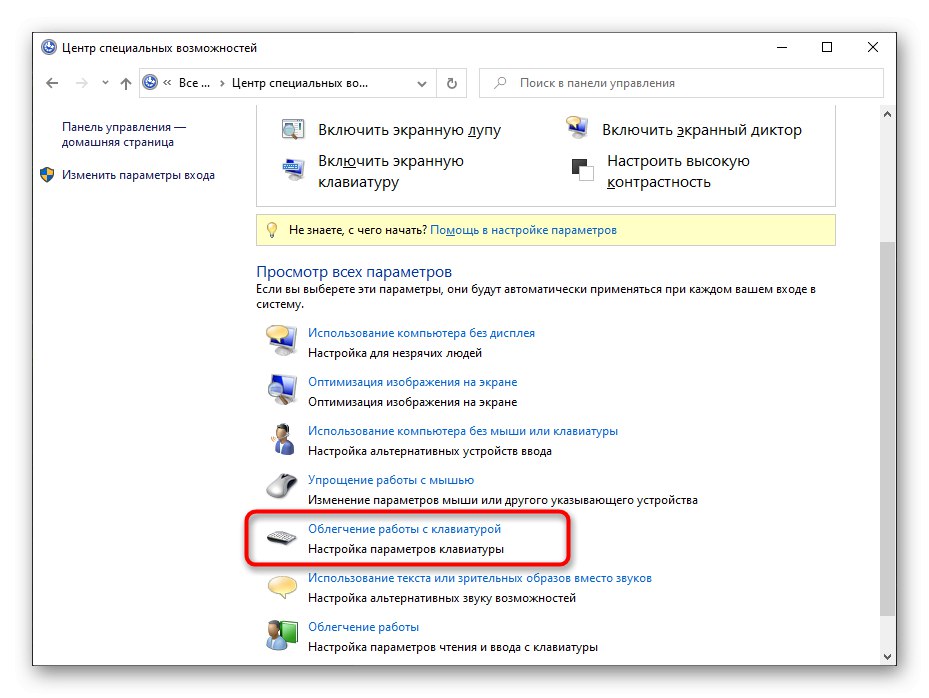Go up one level with the Up arrow
Image resolution: width=929 pixels, height=698 pixels.
click(126, 84)
